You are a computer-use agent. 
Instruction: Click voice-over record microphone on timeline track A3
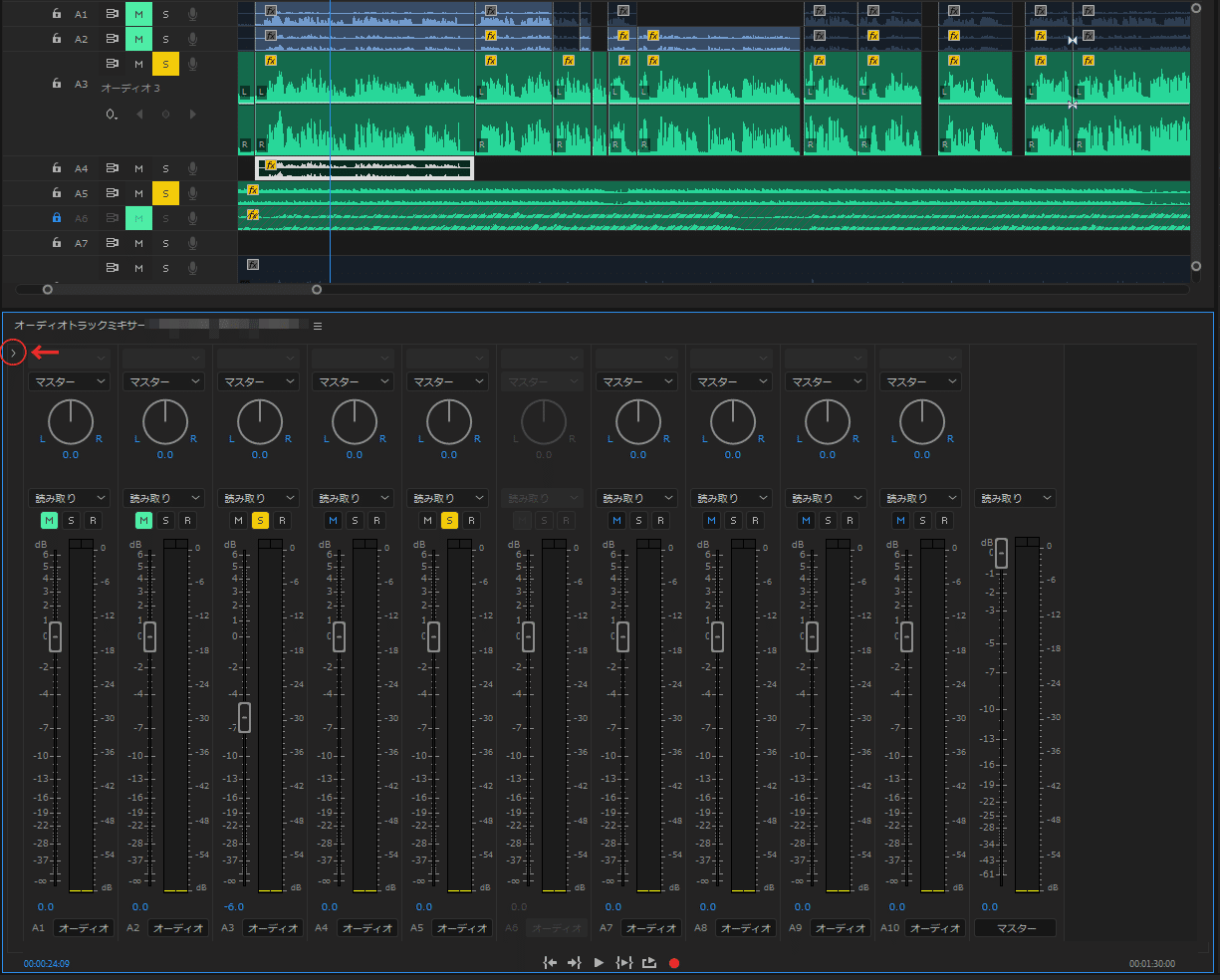click(x=192, y=65)
